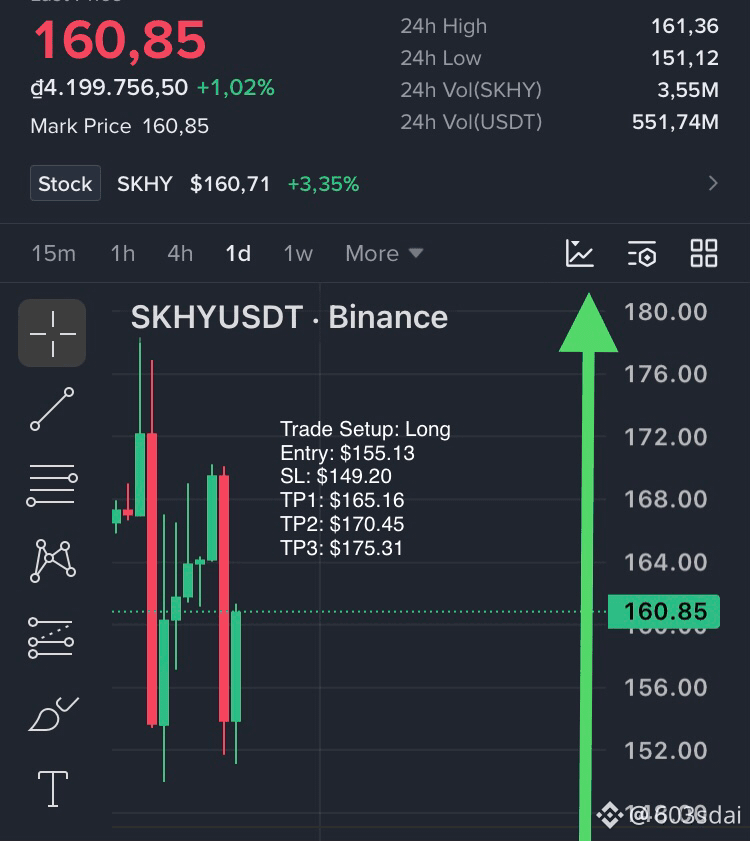Tap the Mark Price 160,85 text
Screen dimensions: 750x841
pos(120,126)
